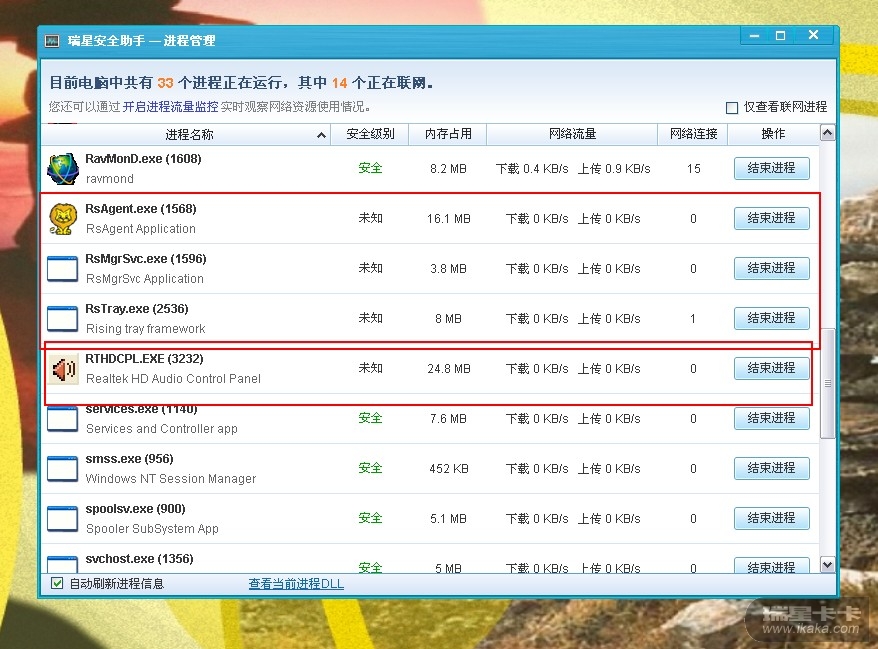878x649 pixels.
Task: Click scrollbar up arrow button
Action: coord(827,133)
